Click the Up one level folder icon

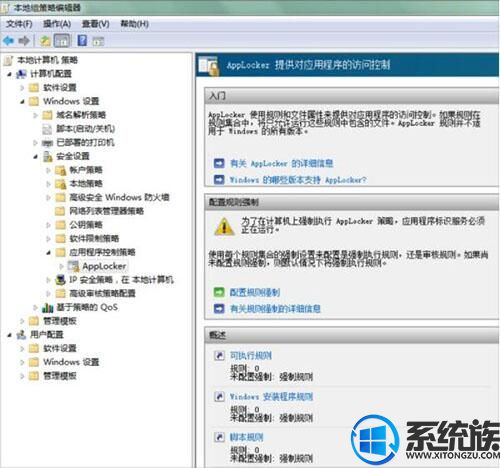[45, 41]
